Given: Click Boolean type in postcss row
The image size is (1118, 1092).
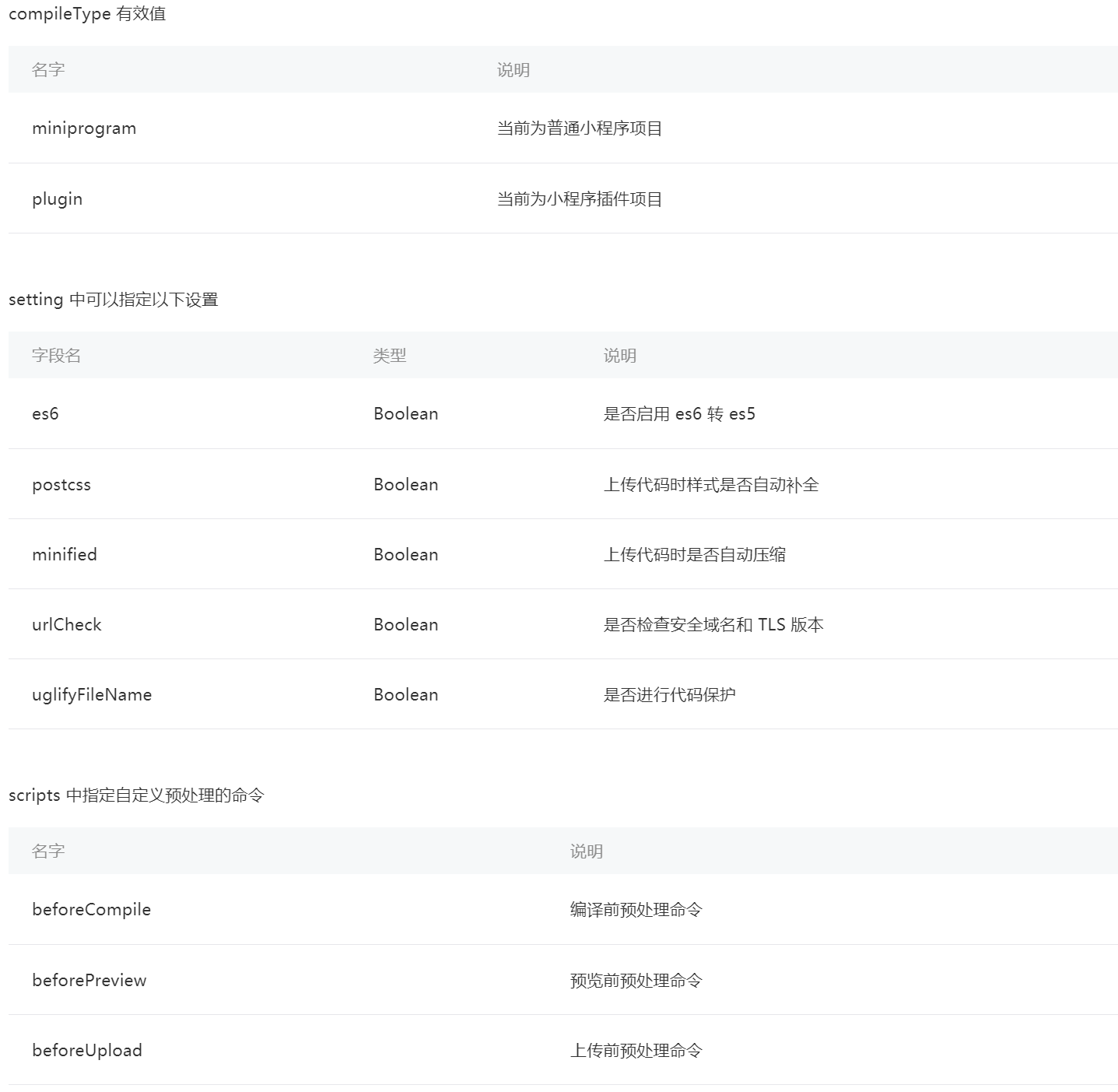Looking at the screenshot, I should [x=406, y=485].
